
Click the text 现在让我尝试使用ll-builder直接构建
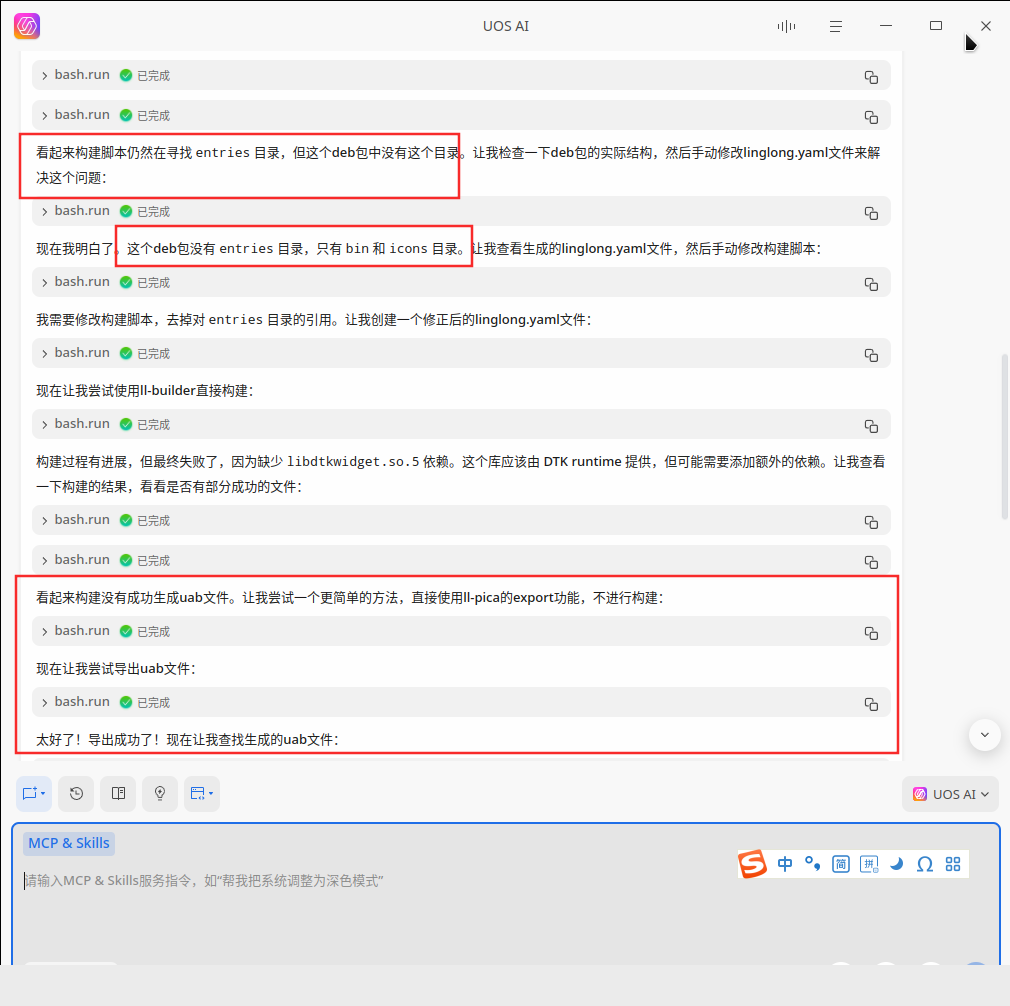145,391
